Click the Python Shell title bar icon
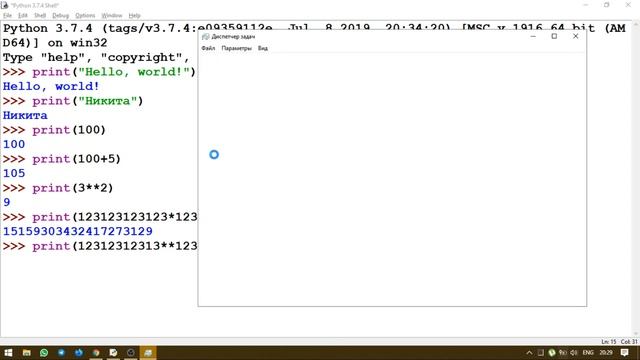640x360 pixels. tap(4, 5)
